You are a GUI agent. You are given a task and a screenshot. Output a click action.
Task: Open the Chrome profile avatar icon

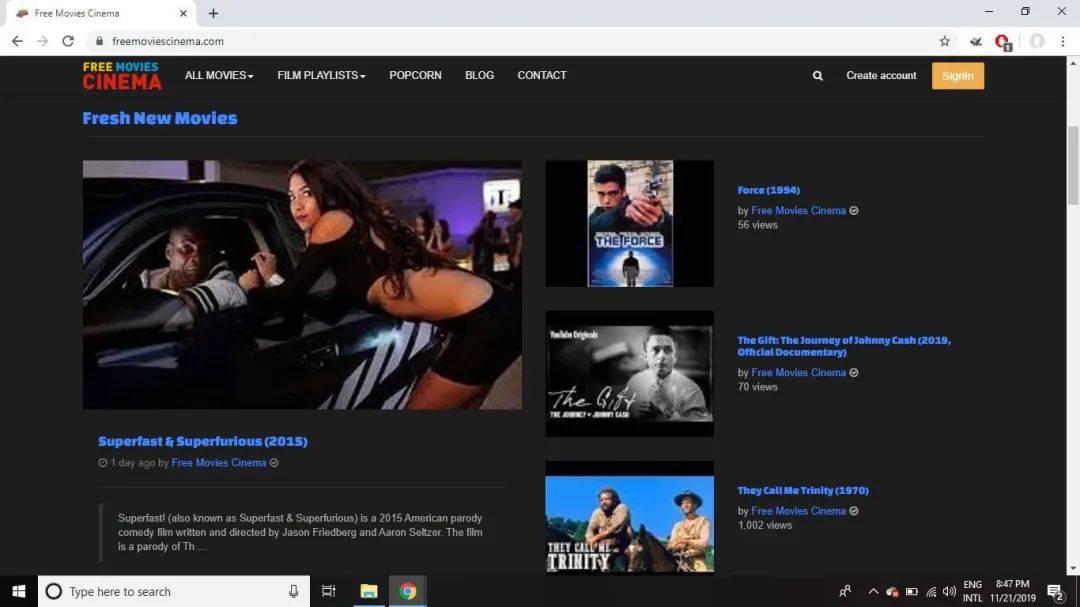[1037, 41]
